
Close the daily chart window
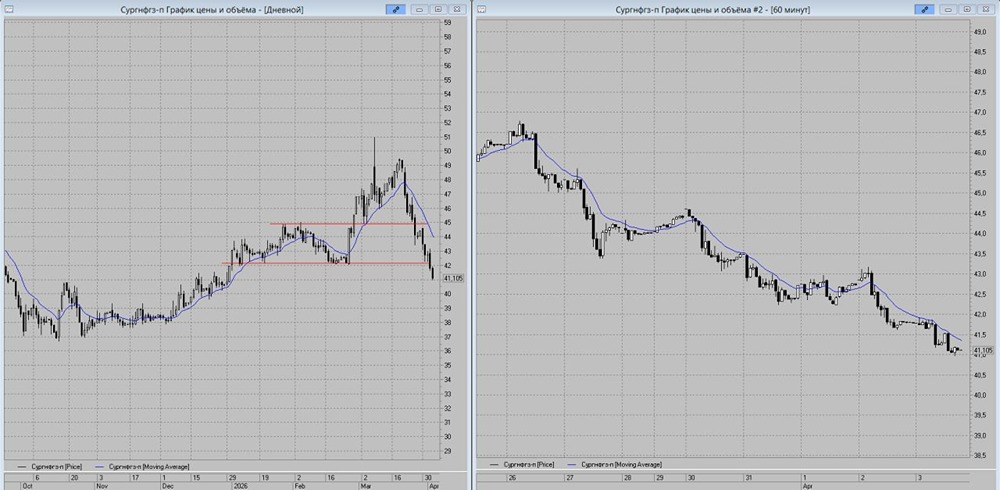coord(457,9)
